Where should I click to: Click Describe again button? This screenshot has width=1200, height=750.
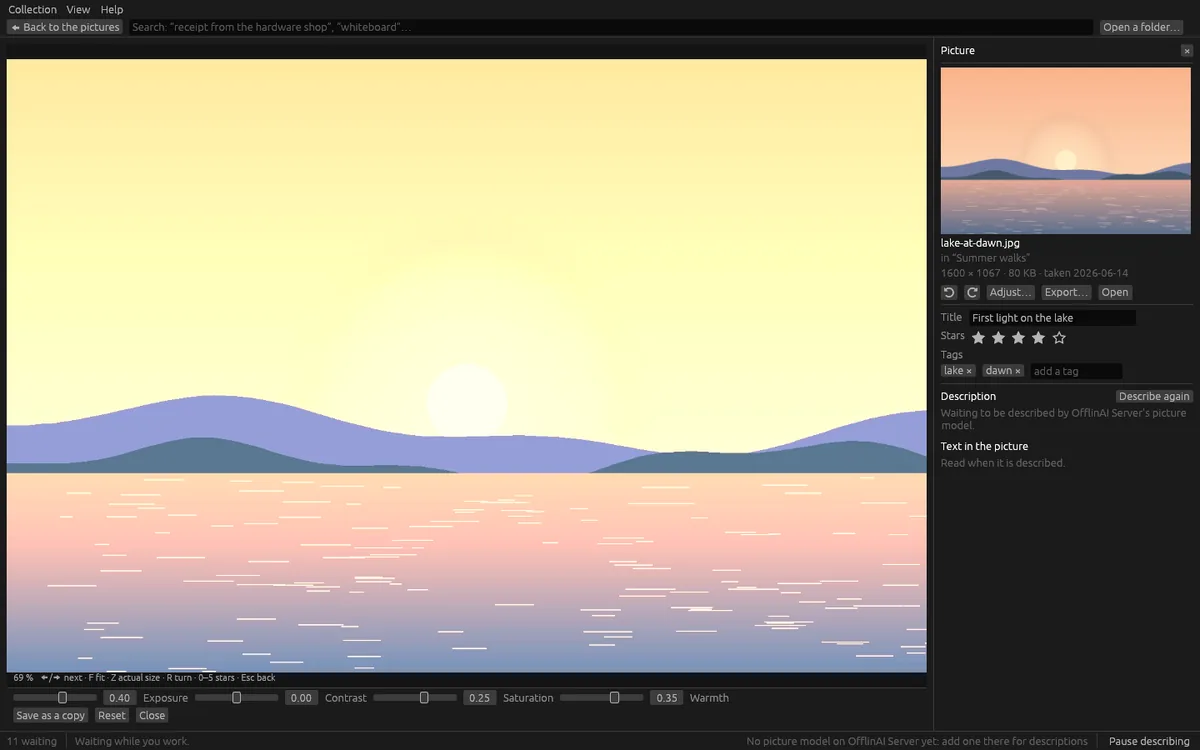click(1154, 396)
